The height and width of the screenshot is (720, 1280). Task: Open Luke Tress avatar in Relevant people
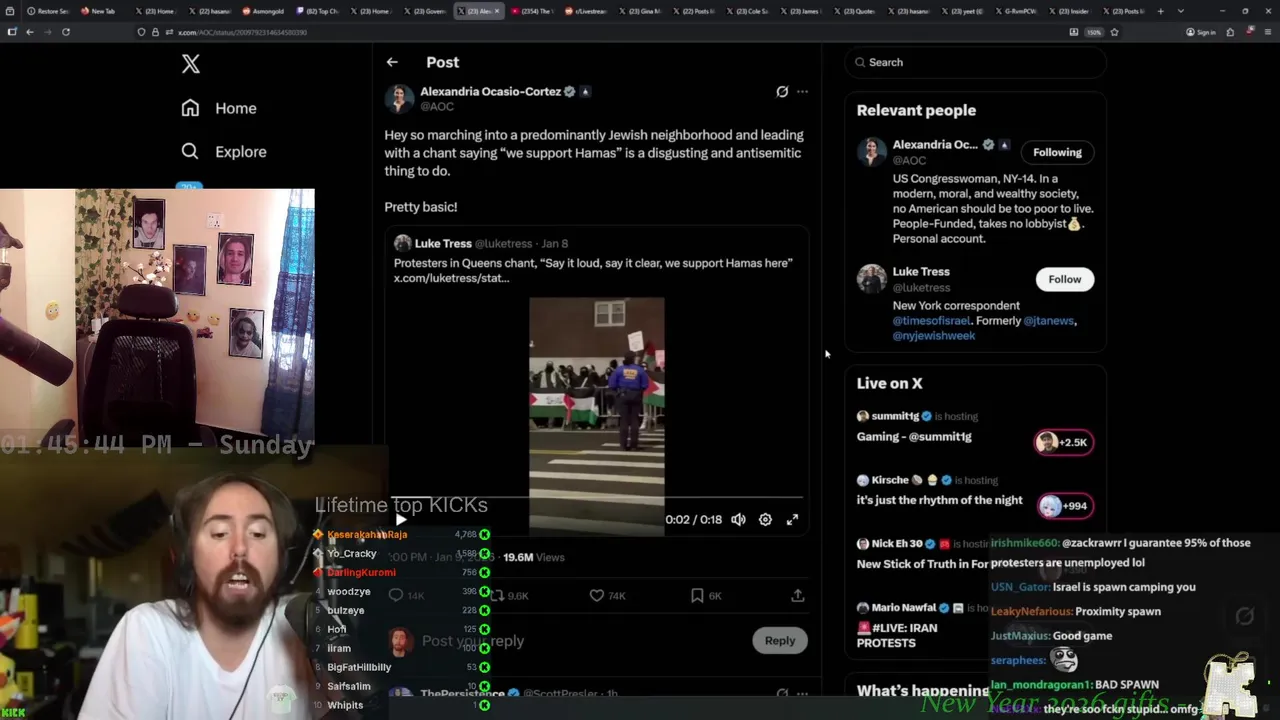coord(872,279)
